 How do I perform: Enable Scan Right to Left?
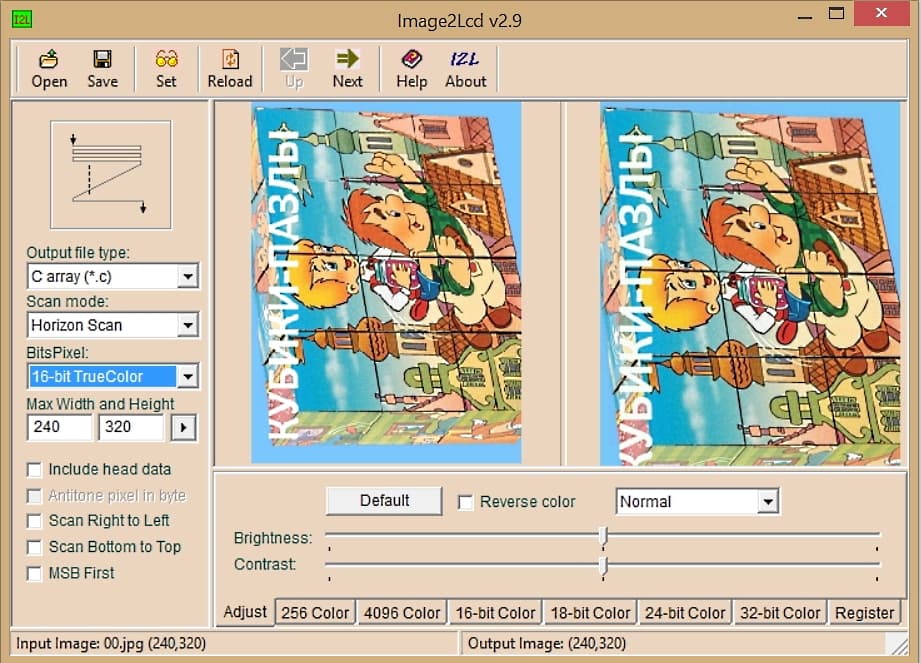[35, 521]
